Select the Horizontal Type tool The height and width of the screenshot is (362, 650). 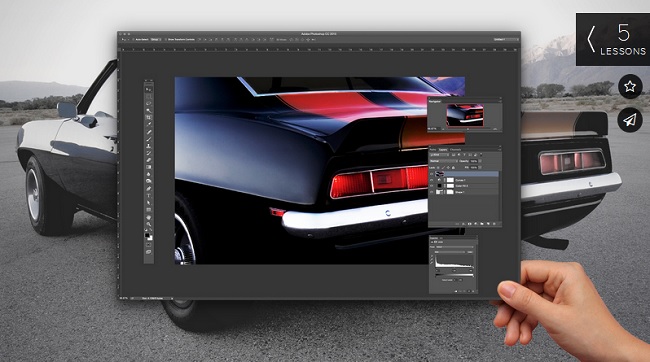(148, 196)
